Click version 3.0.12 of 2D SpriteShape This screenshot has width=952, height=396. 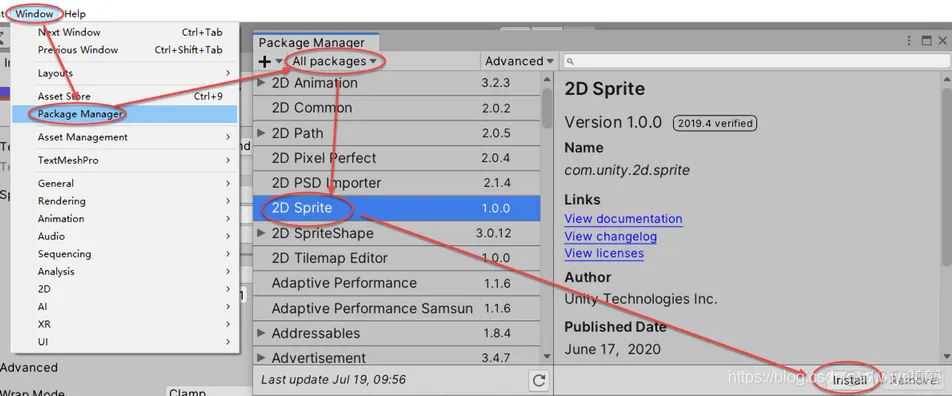point(494,233)
